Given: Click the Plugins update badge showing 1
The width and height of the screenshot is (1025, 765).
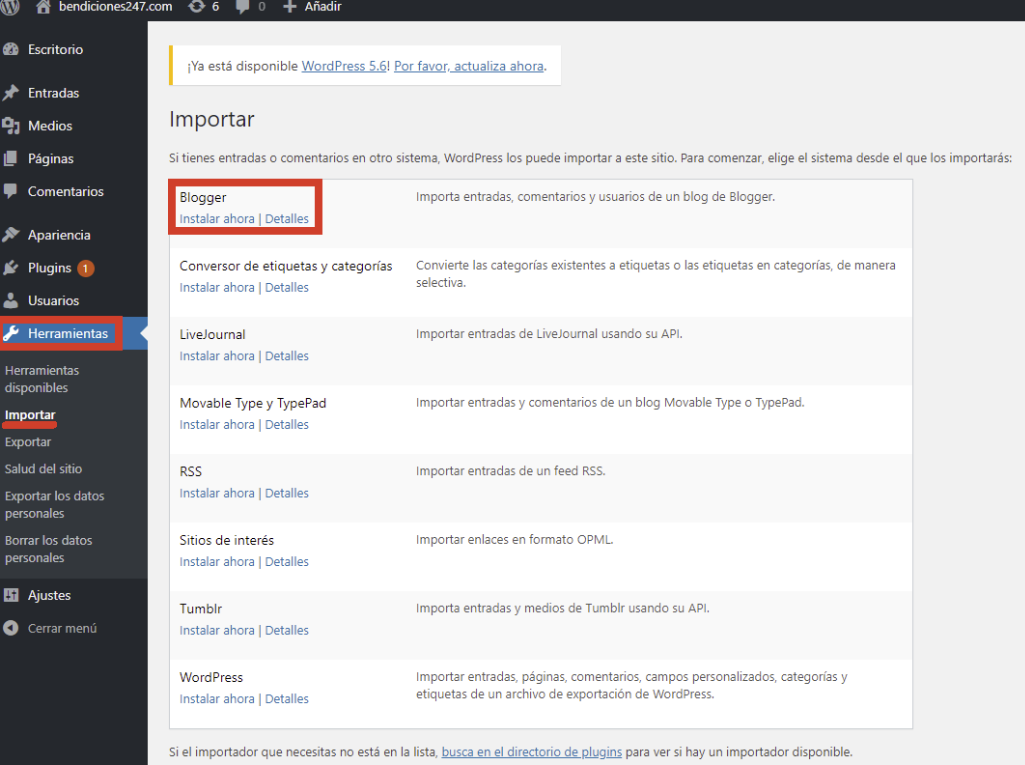Looking at the screenshot, I should [86, 268].
